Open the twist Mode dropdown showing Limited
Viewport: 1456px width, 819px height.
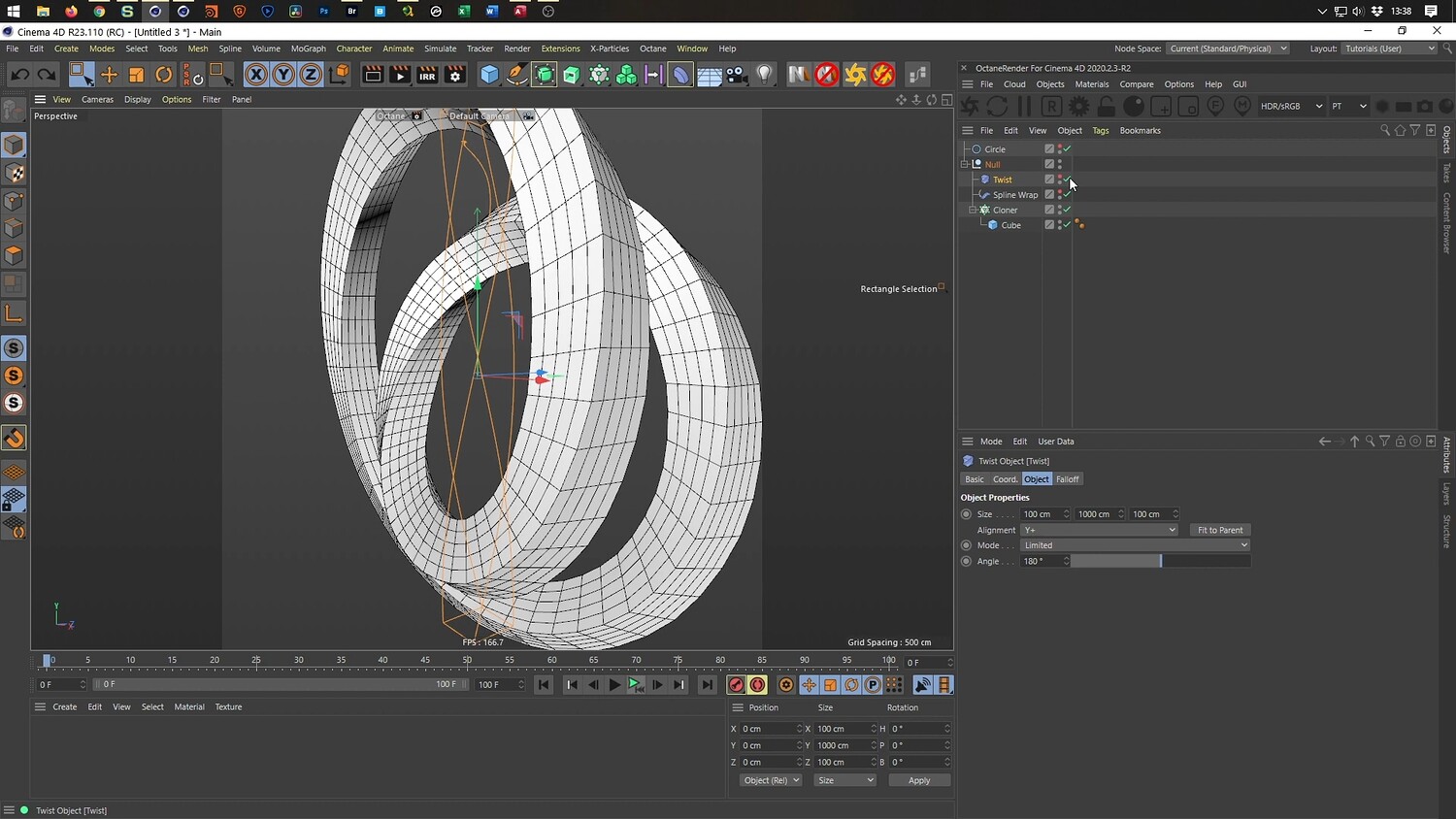tap(1134, 545)
